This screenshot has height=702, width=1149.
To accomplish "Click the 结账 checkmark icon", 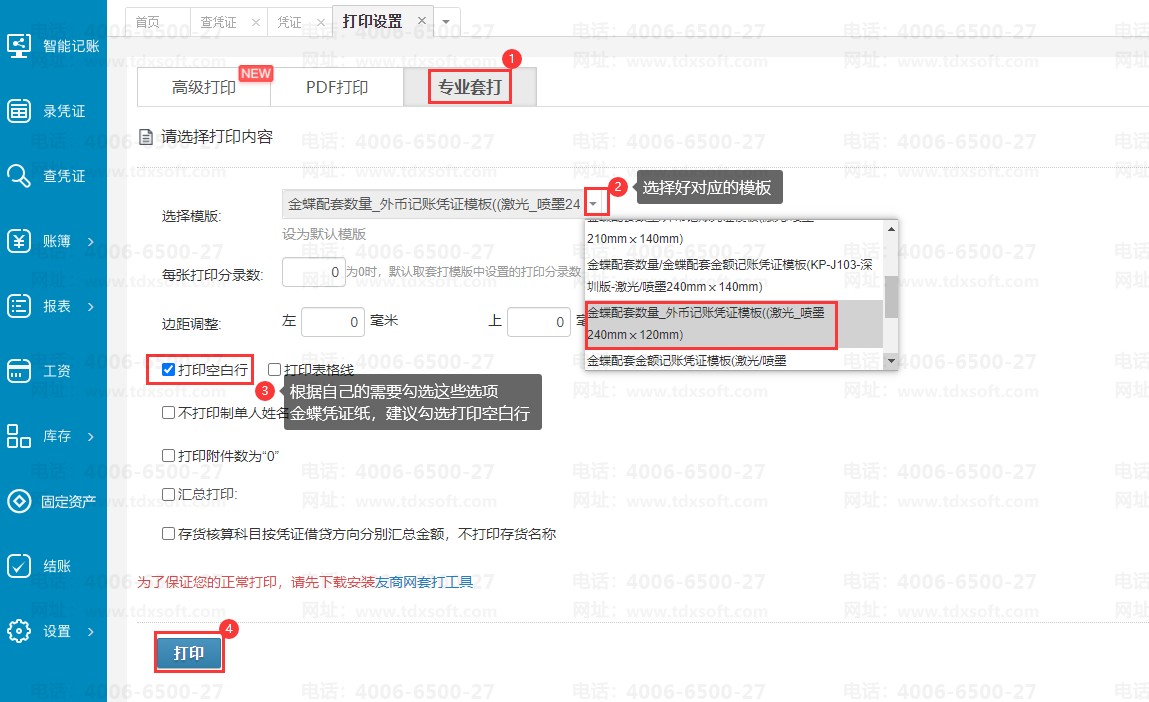I will tap(19, 566).
